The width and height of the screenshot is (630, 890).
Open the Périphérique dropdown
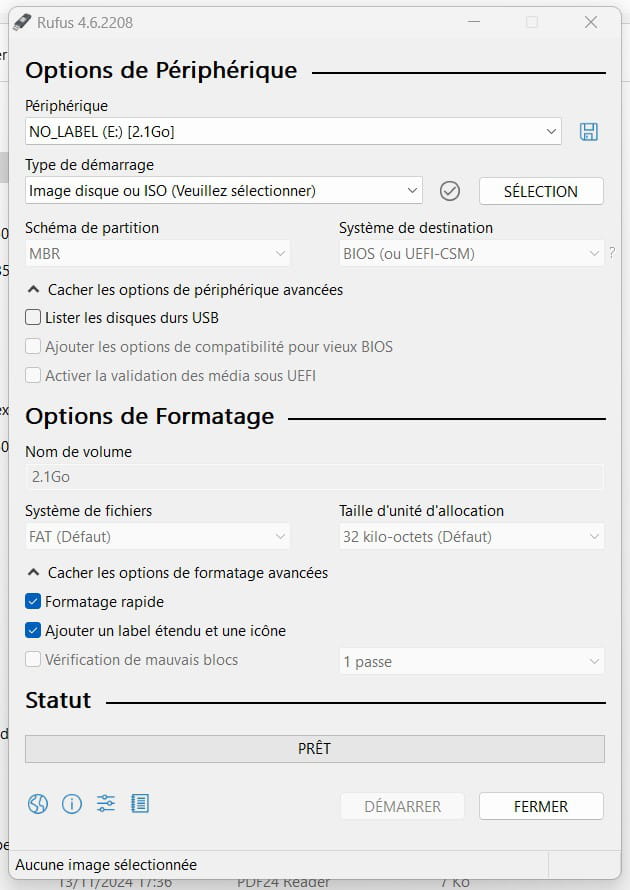[x=293, y=132]
